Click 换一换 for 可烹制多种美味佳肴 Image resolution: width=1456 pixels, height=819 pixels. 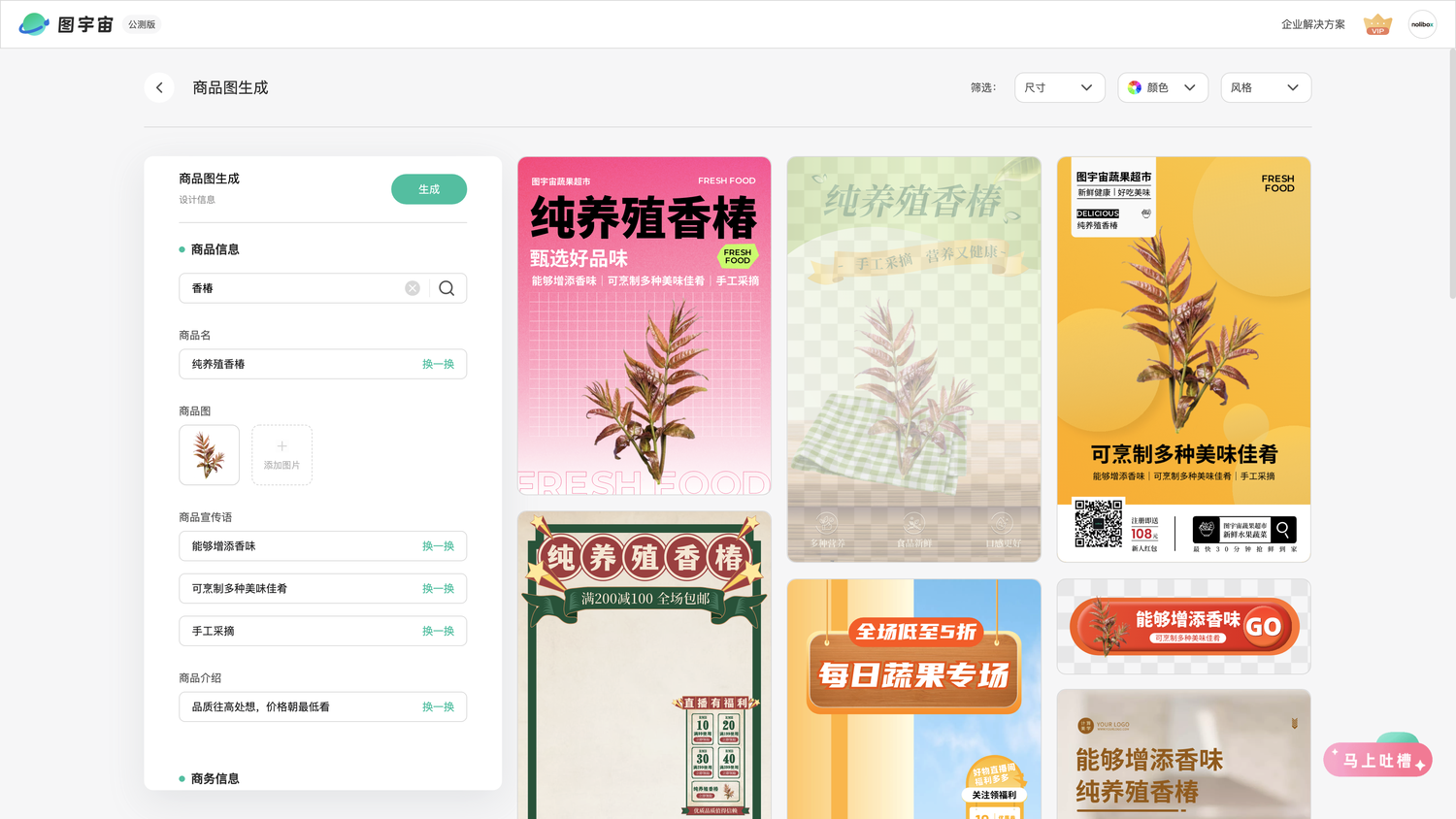438,589
